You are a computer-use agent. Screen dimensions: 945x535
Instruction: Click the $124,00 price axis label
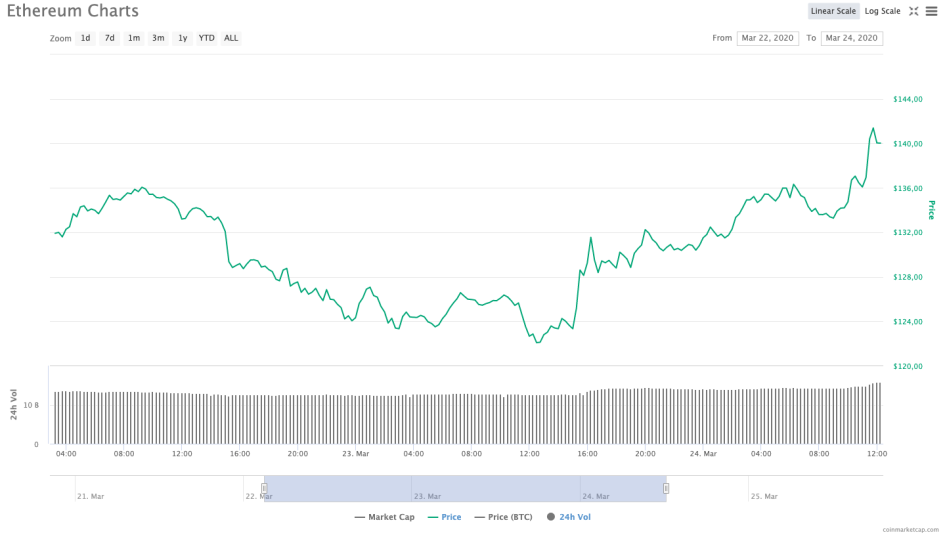(908, 322)
